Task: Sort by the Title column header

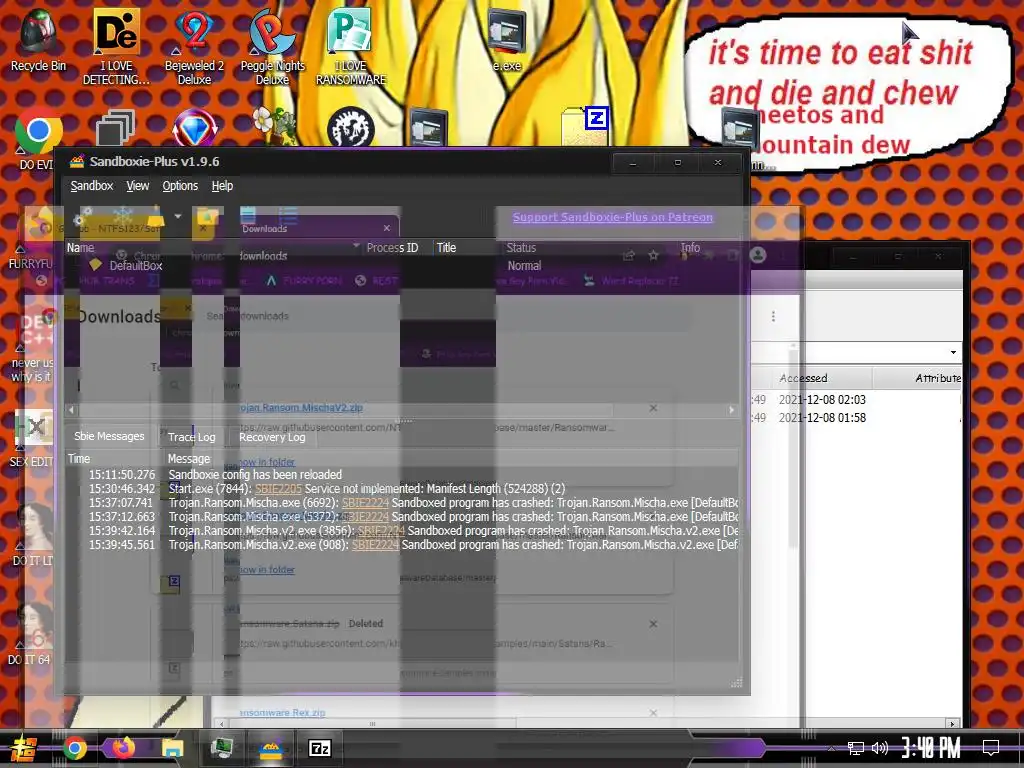Action: (x=447, y=248)
